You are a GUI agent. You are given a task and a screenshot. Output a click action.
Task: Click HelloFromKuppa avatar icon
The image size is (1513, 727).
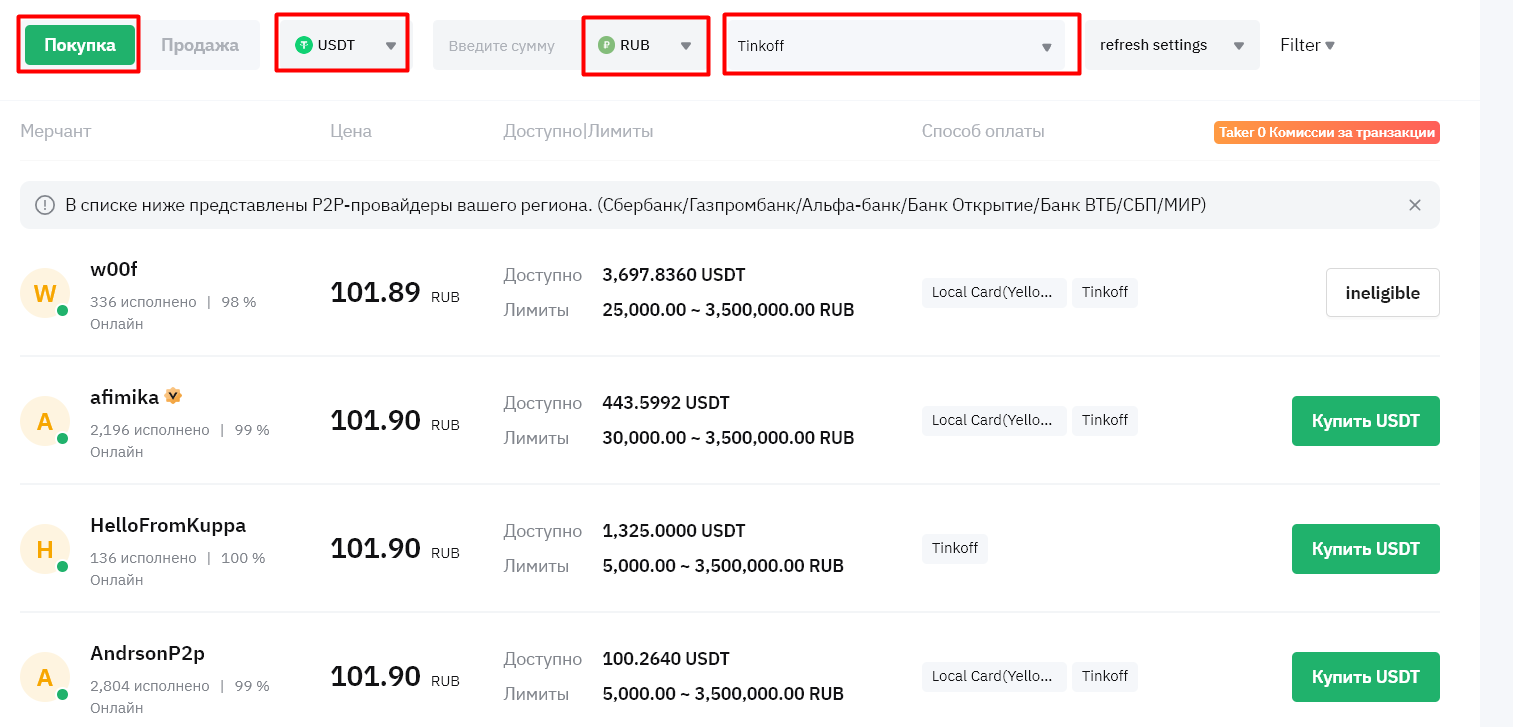coord(45,549)
